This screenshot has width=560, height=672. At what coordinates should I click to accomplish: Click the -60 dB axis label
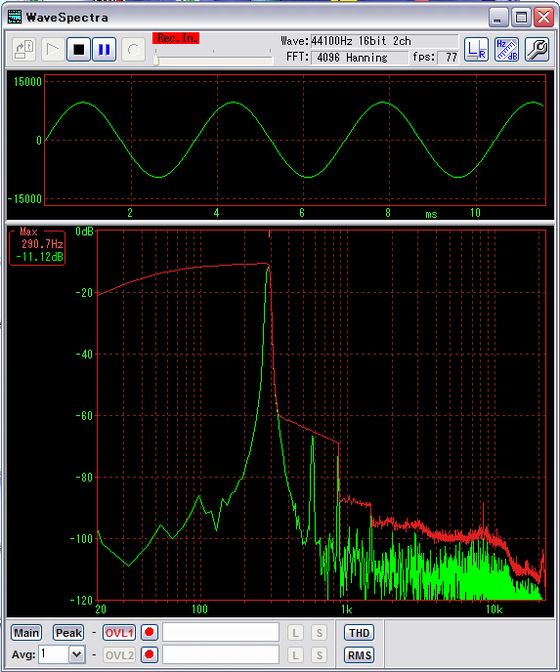pyautogui.click(x=84, y=416)
